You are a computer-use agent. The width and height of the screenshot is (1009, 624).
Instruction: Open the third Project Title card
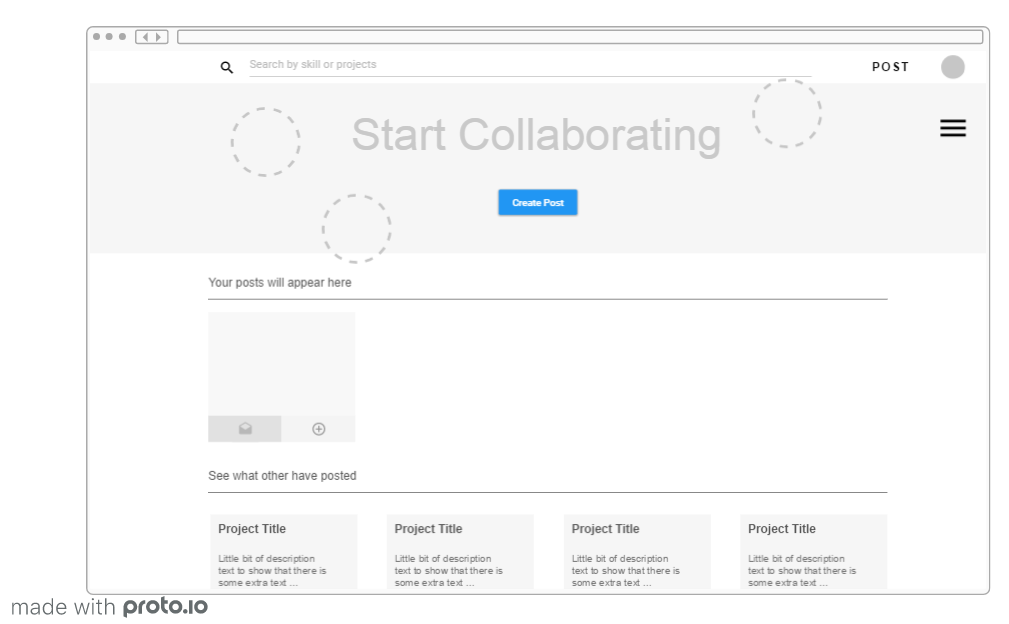pyautogui.click(x=637, y=551)
